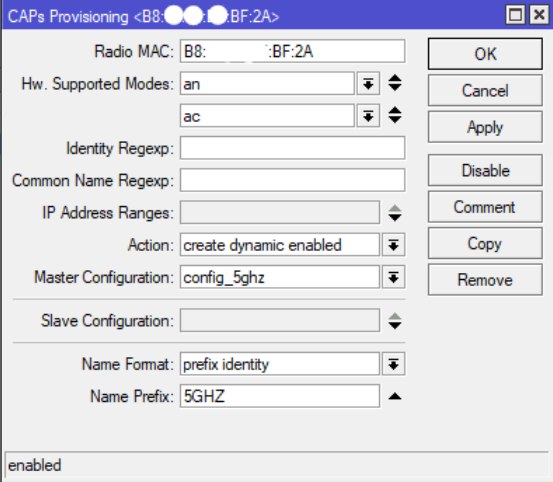Image resolution: width=553 pixels, height=482 pixels.
Task: Close the CAPs Provisioning window
Action: click(x=539, y=15)
